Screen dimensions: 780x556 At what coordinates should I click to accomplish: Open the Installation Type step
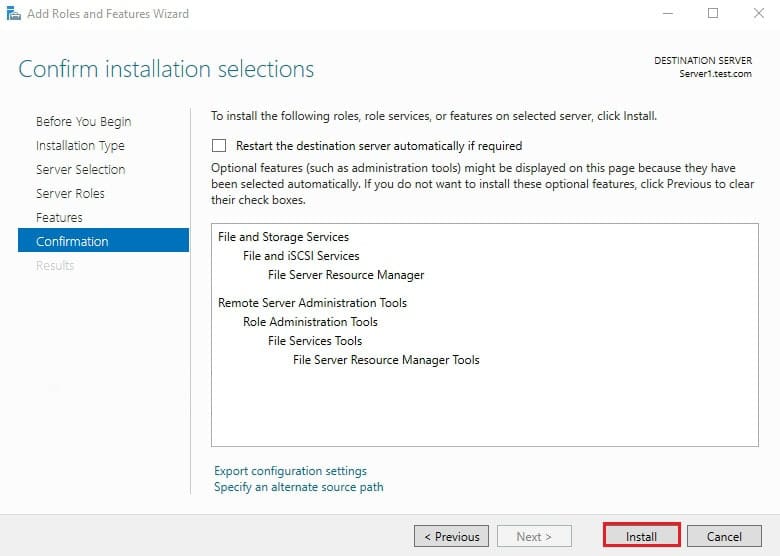pyautogui.click(x=80, y=146)
